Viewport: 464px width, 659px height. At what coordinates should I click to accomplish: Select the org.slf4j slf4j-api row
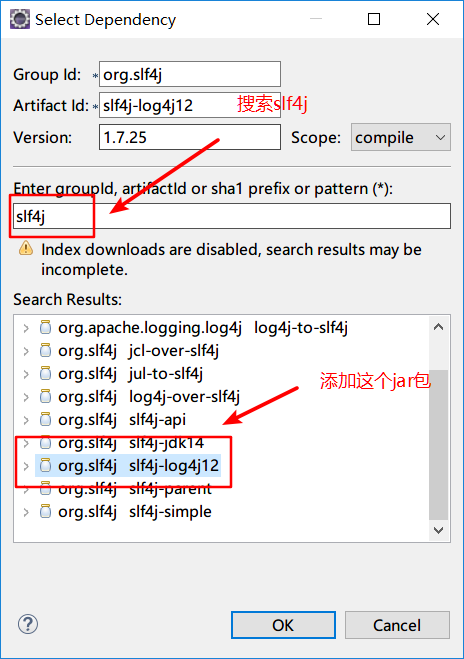122,419
